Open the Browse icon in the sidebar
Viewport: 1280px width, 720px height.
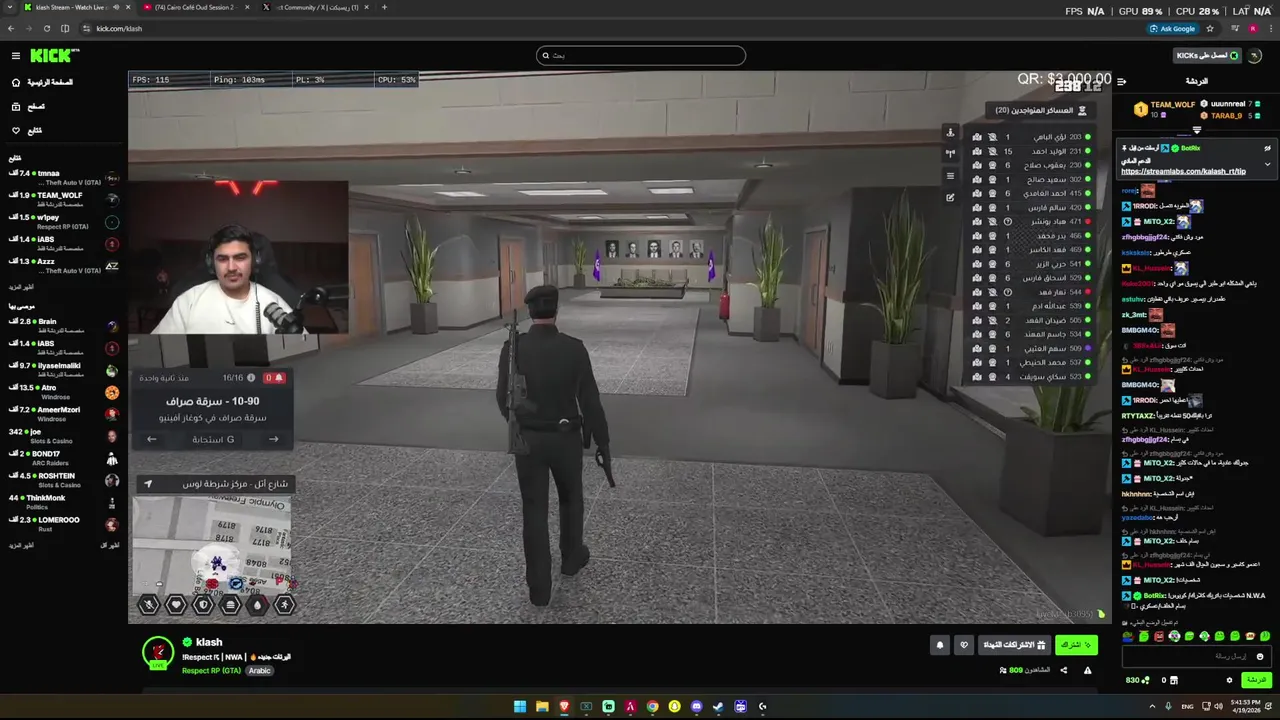(x=16, y=106)
